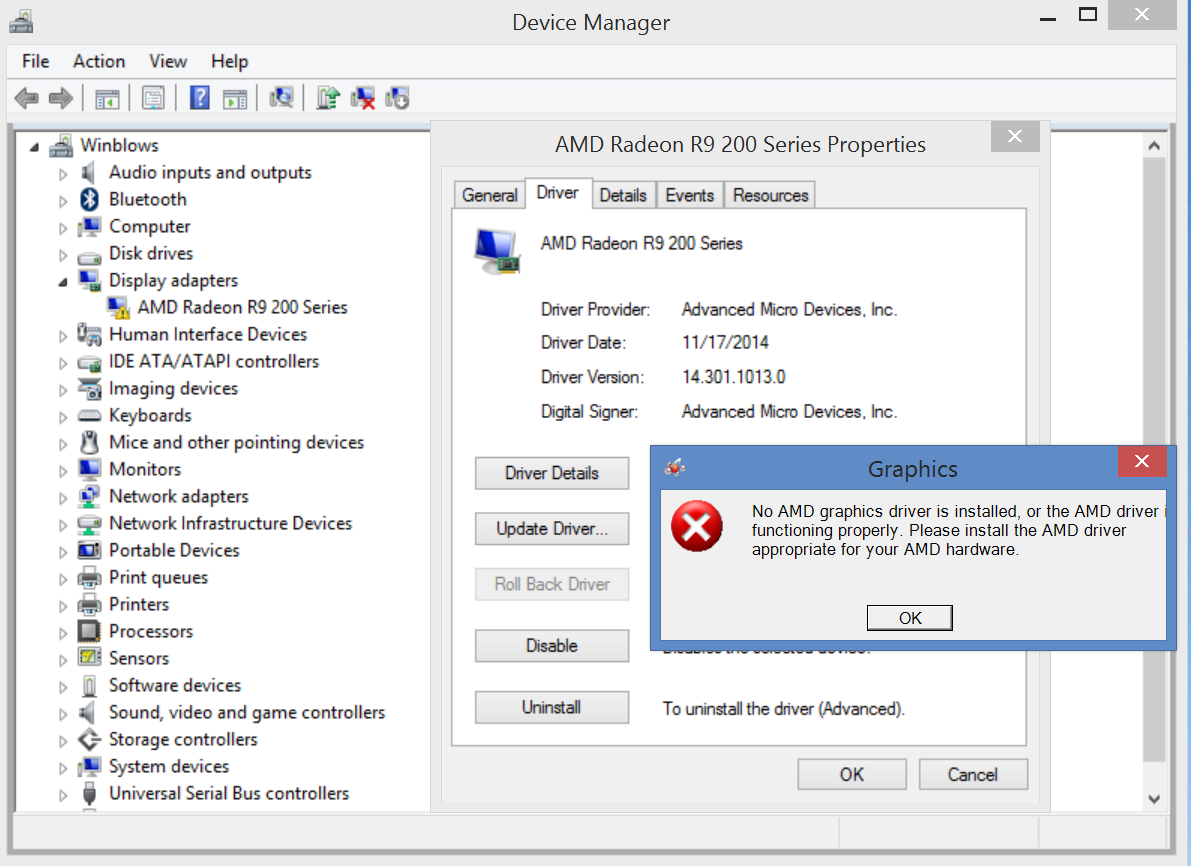Switch to the General tab
The image size is (1191, 866).
489,195
